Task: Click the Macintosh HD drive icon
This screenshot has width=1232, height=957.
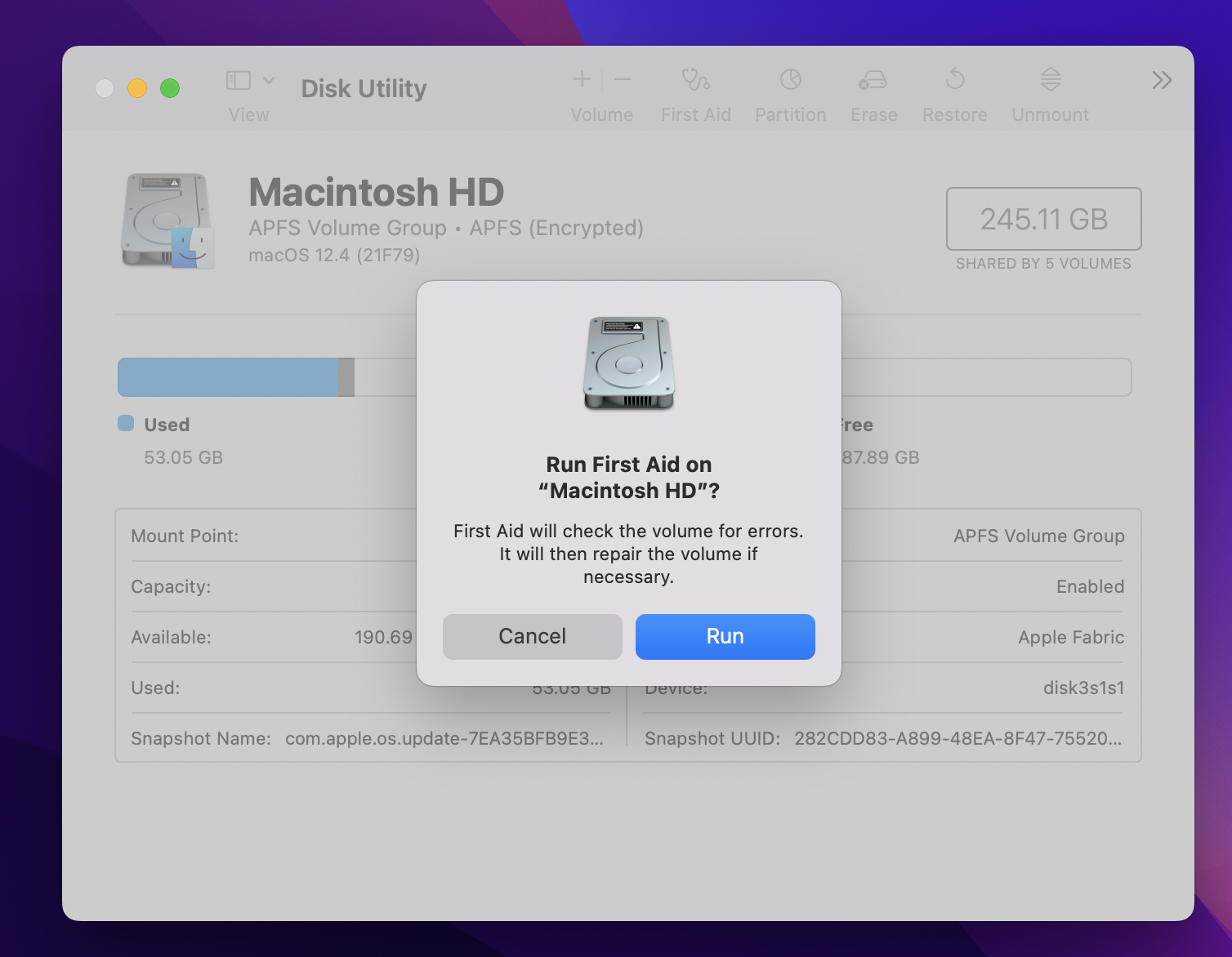Action: [168, 220]
